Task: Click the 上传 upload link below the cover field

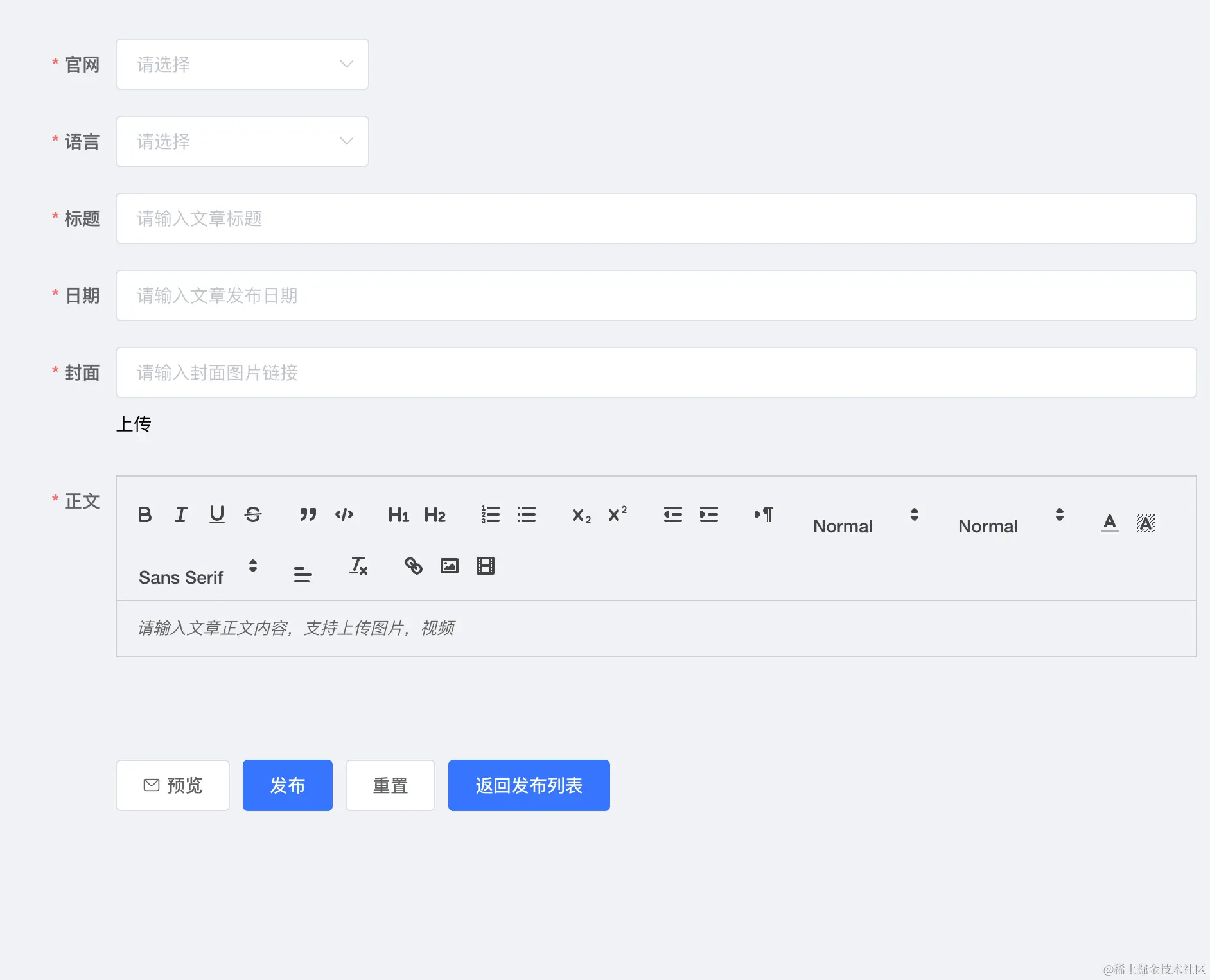Action: (x=133, y=424)
